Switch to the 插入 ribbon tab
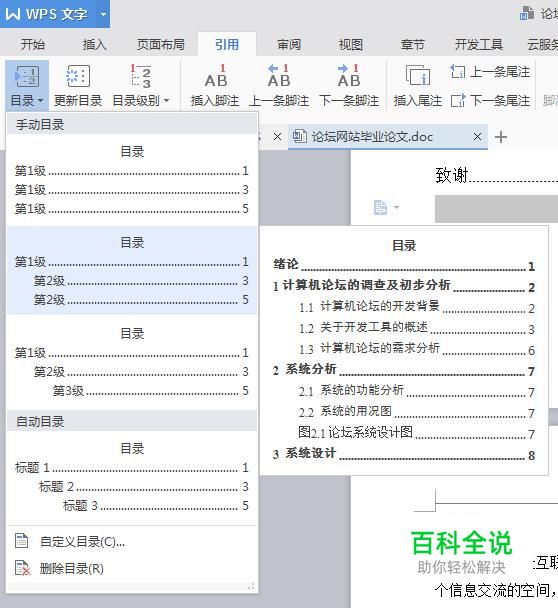This screenshot has height=608, width=558. pyautogui.click(x=94, y=45)
